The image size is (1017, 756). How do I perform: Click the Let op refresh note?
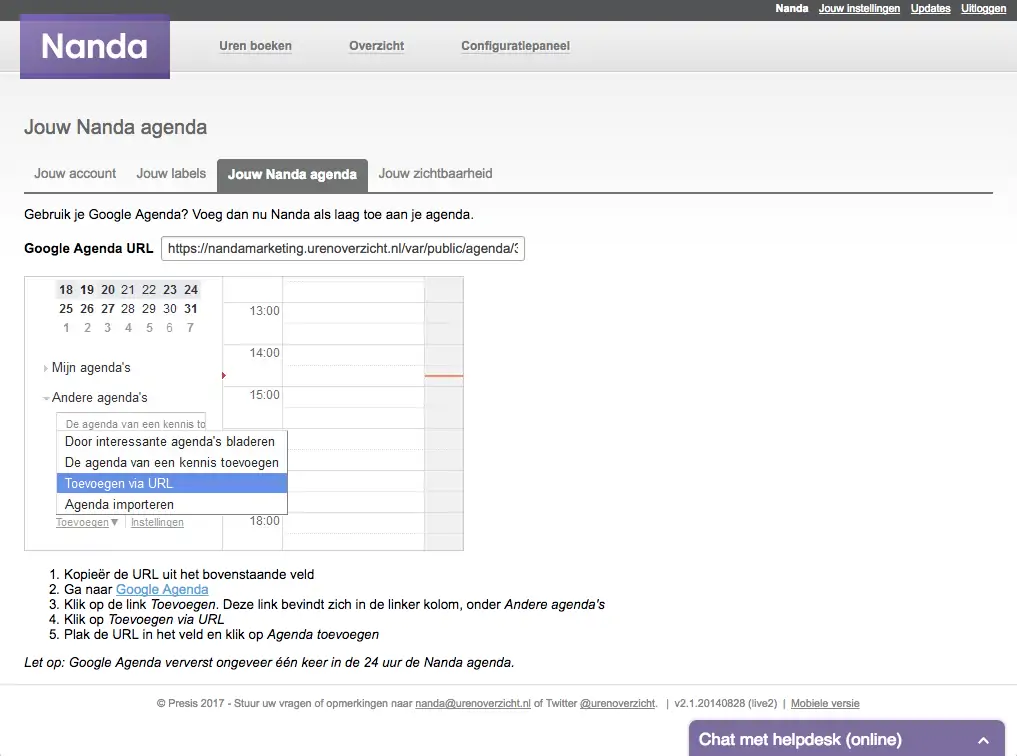pos(269,663)
